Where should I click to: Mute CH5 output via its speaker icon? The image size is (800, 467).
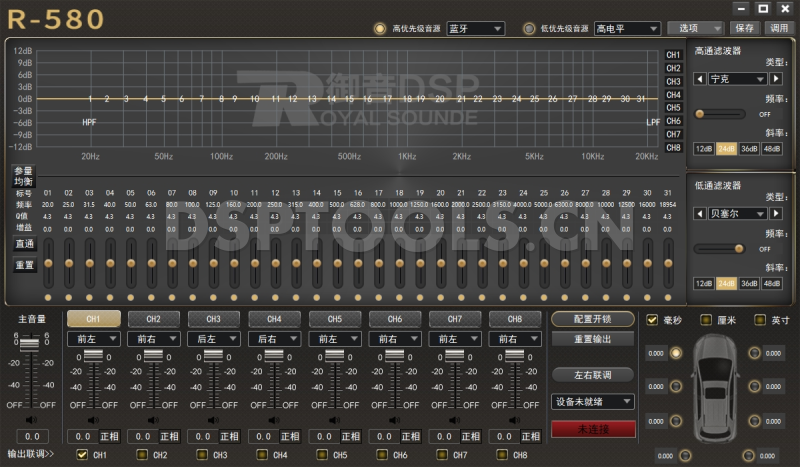[x=334, y=420]
